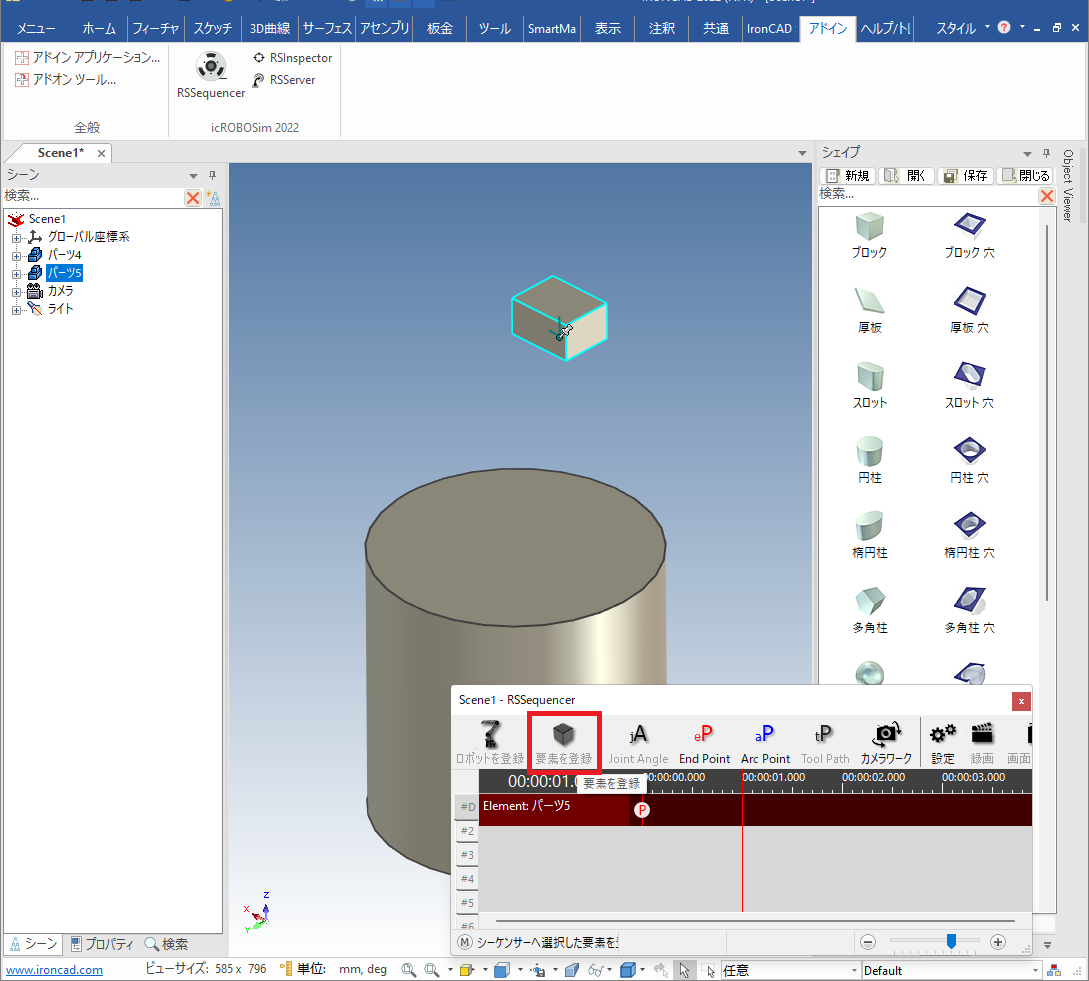1089x981 pixels.
Task: Open the Default style dropdown
Action: pos(1034,970)
